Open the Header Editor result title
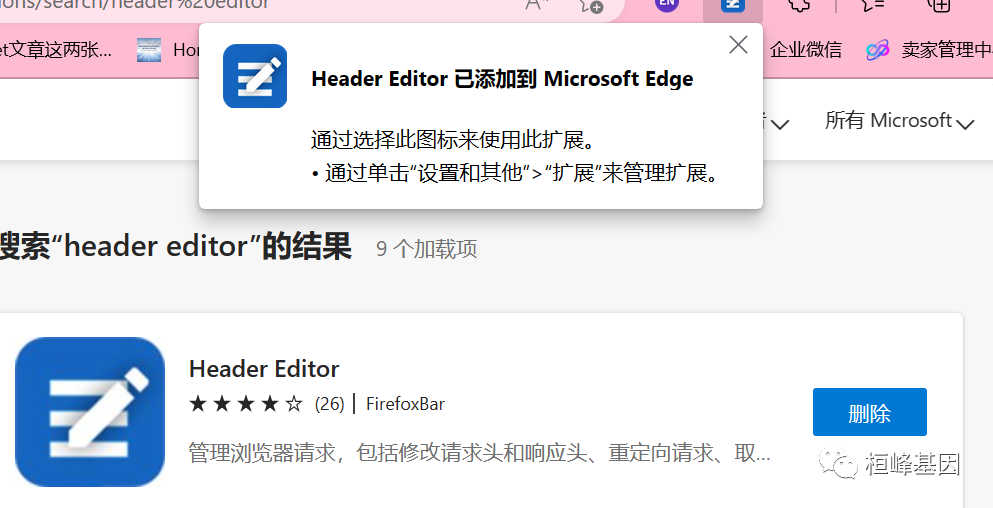 (x=264, y=369)
